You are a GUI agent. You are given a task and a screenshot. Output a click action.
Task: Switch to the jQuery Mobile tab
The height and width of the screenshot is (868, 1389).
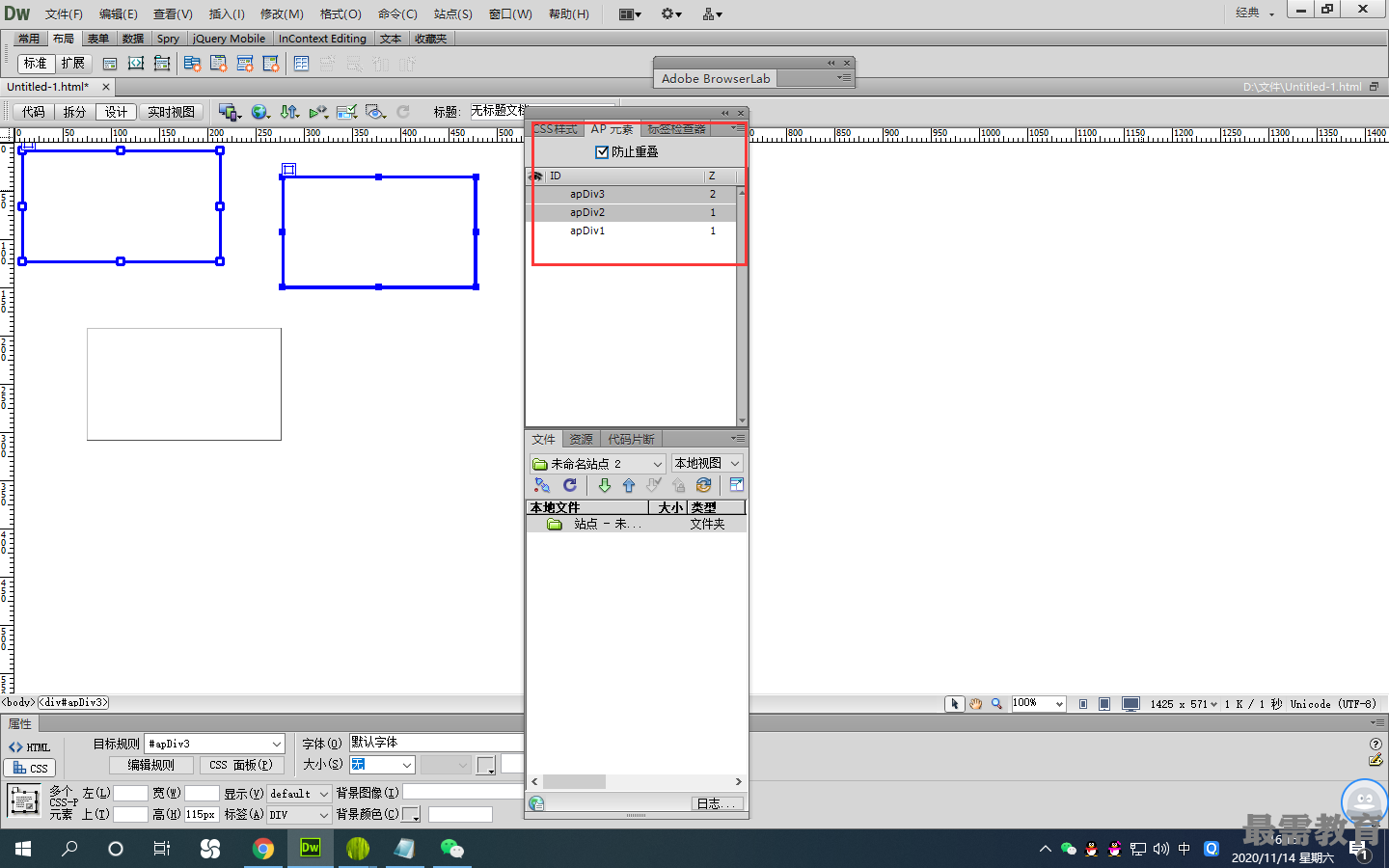[229, 39]
